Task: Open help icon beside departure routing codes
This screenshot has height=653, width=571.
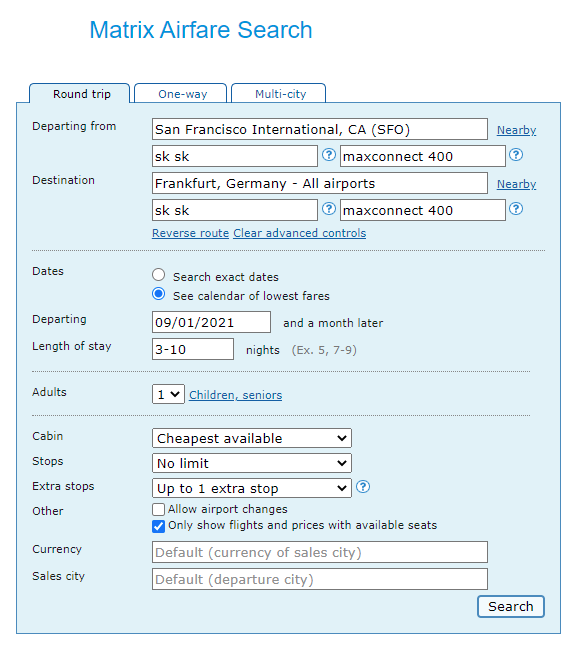Action: (x=329, y=155)
